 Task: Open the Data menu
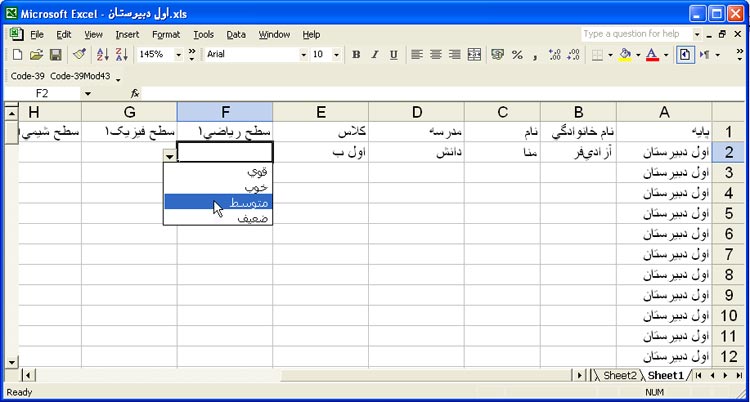[x=235, y=34]
